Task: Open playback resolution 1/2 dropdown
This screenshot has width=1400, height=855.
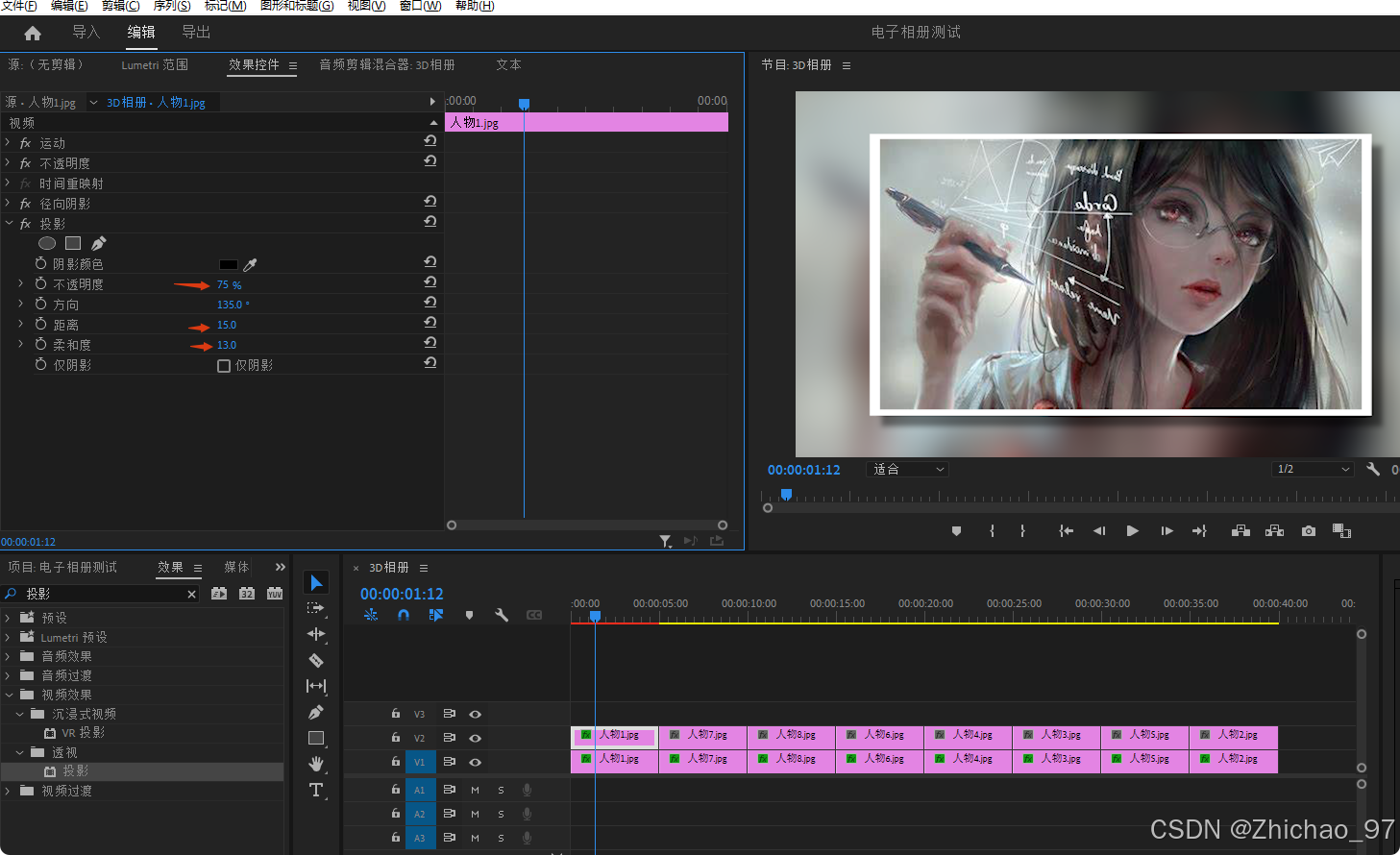Action: (1314, 470)
